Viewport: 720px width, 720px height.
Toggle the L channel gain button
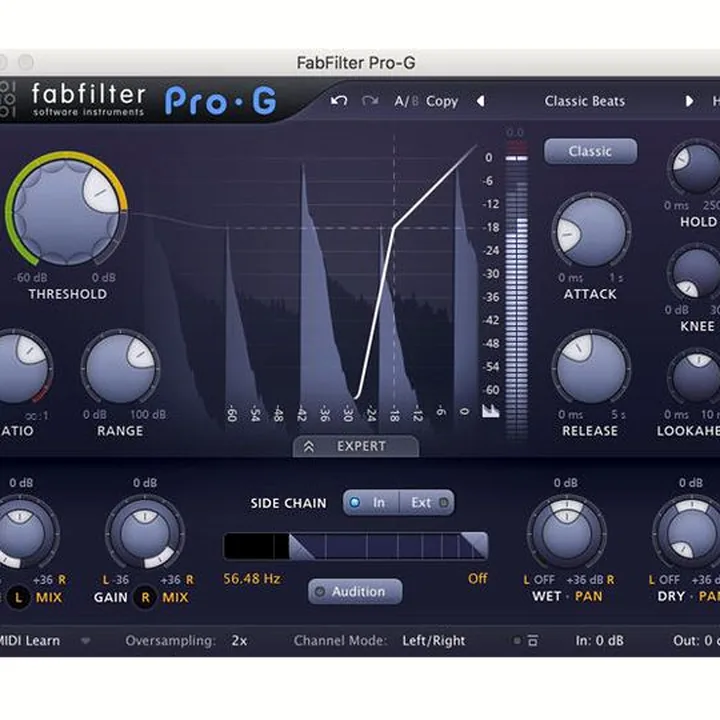(18, 597)
